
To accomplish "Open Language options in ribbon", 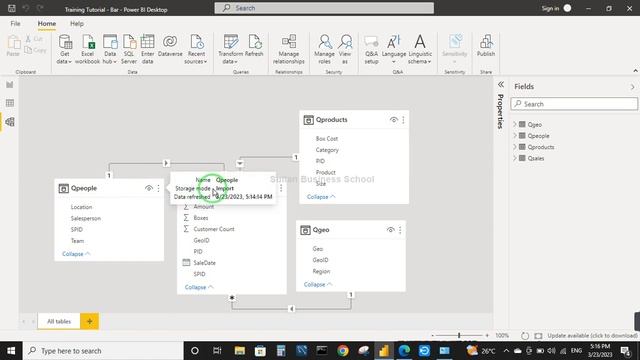I will click(x=394, y=49).
